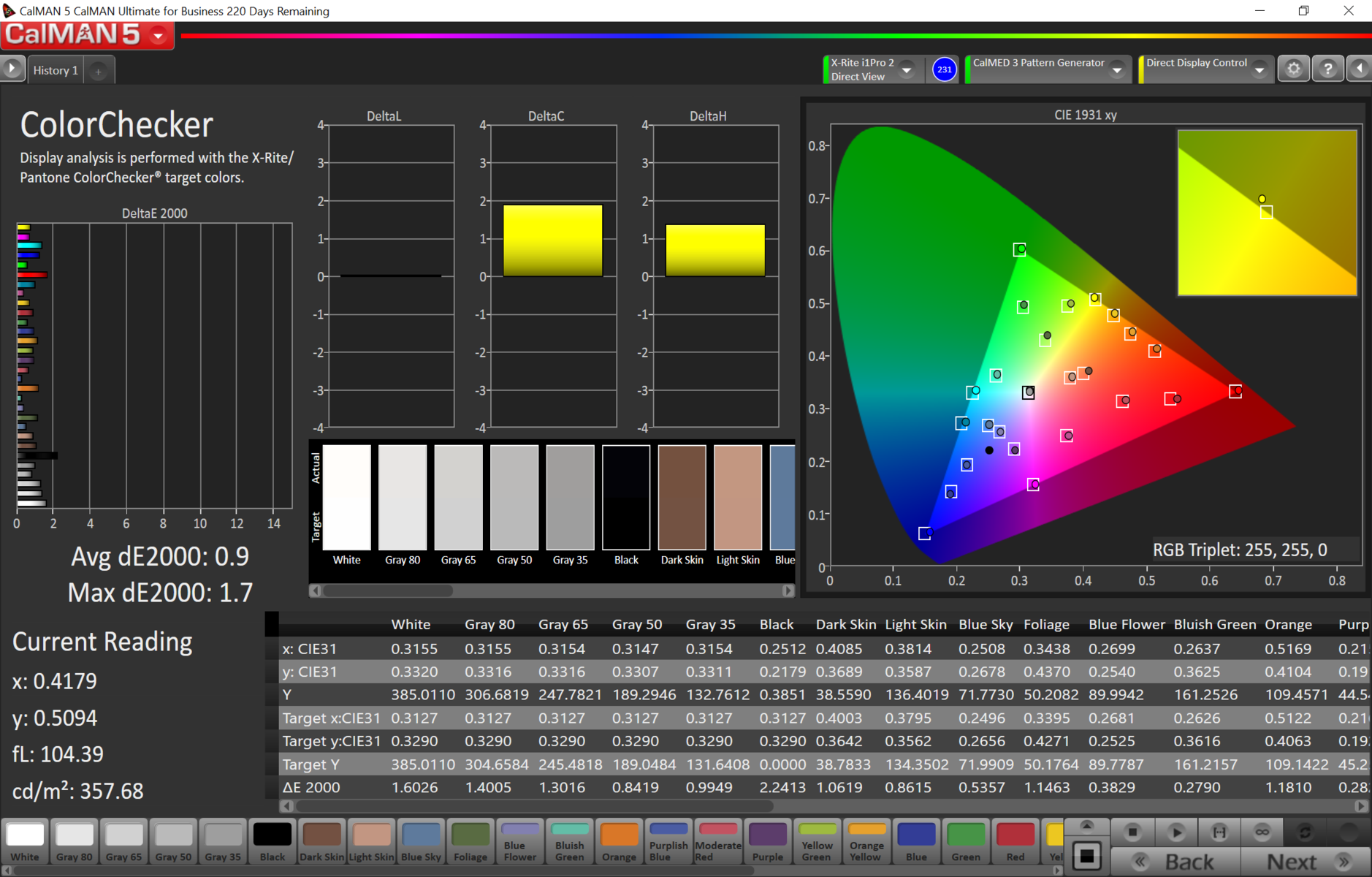Click the pattern window square icon

(1086, 857)
